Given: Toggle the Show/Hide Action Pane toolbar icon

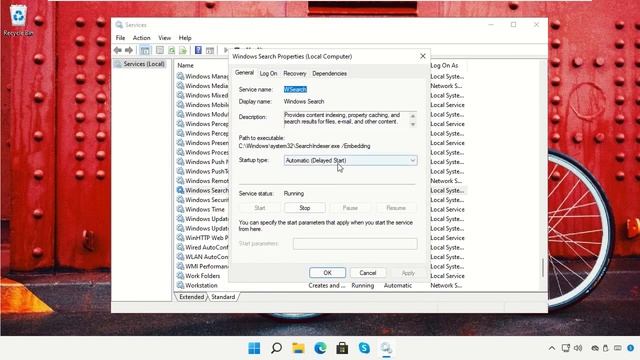Looking at the screenshot, I should 210,50.
